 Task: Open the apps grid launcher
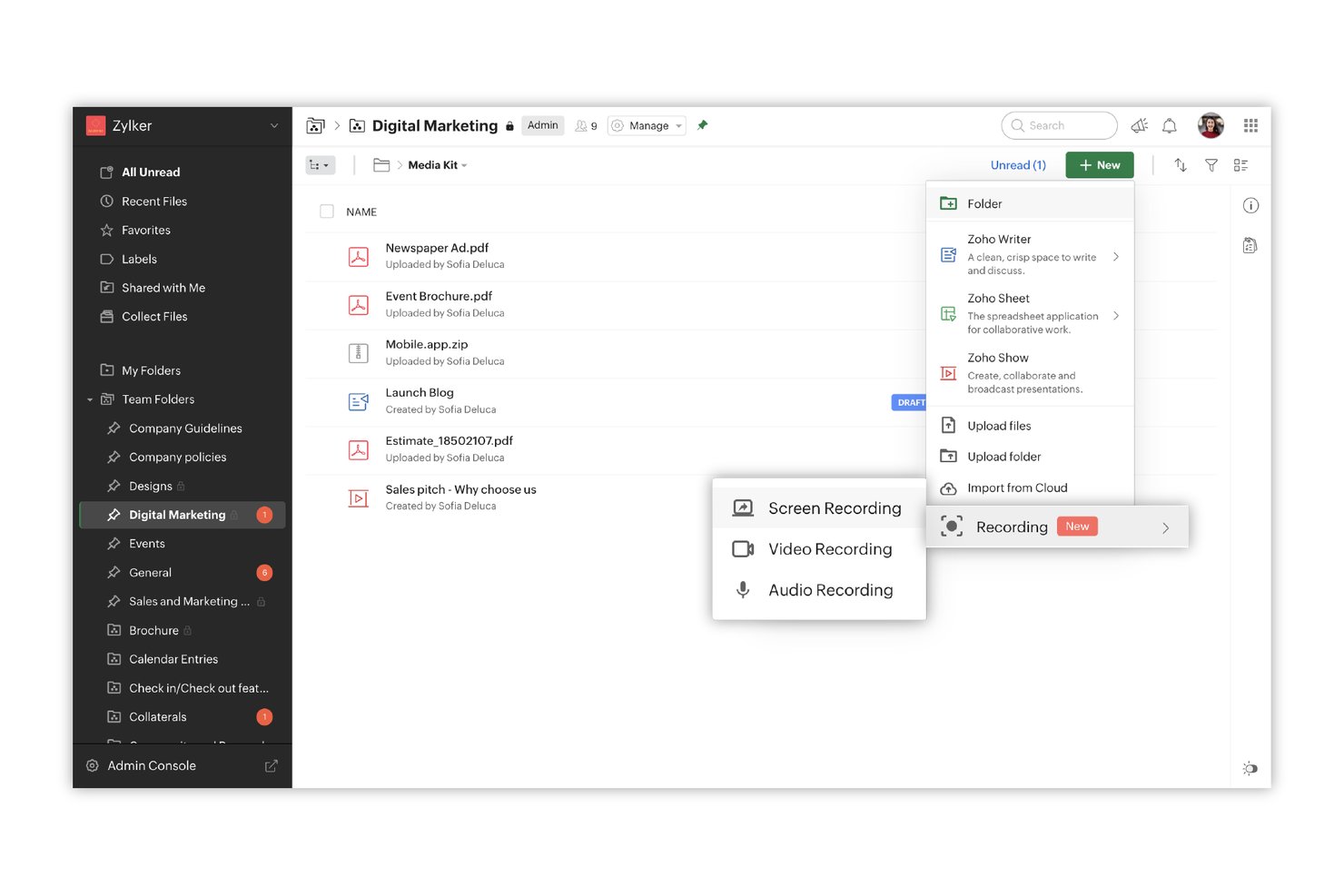coord(1250,125)
